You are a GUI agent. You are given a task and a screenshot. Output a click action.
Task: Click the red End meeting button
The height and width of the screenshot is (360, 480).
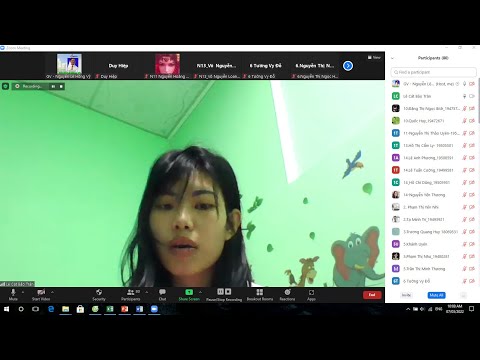pyautogui.click(x=372, y=295)
